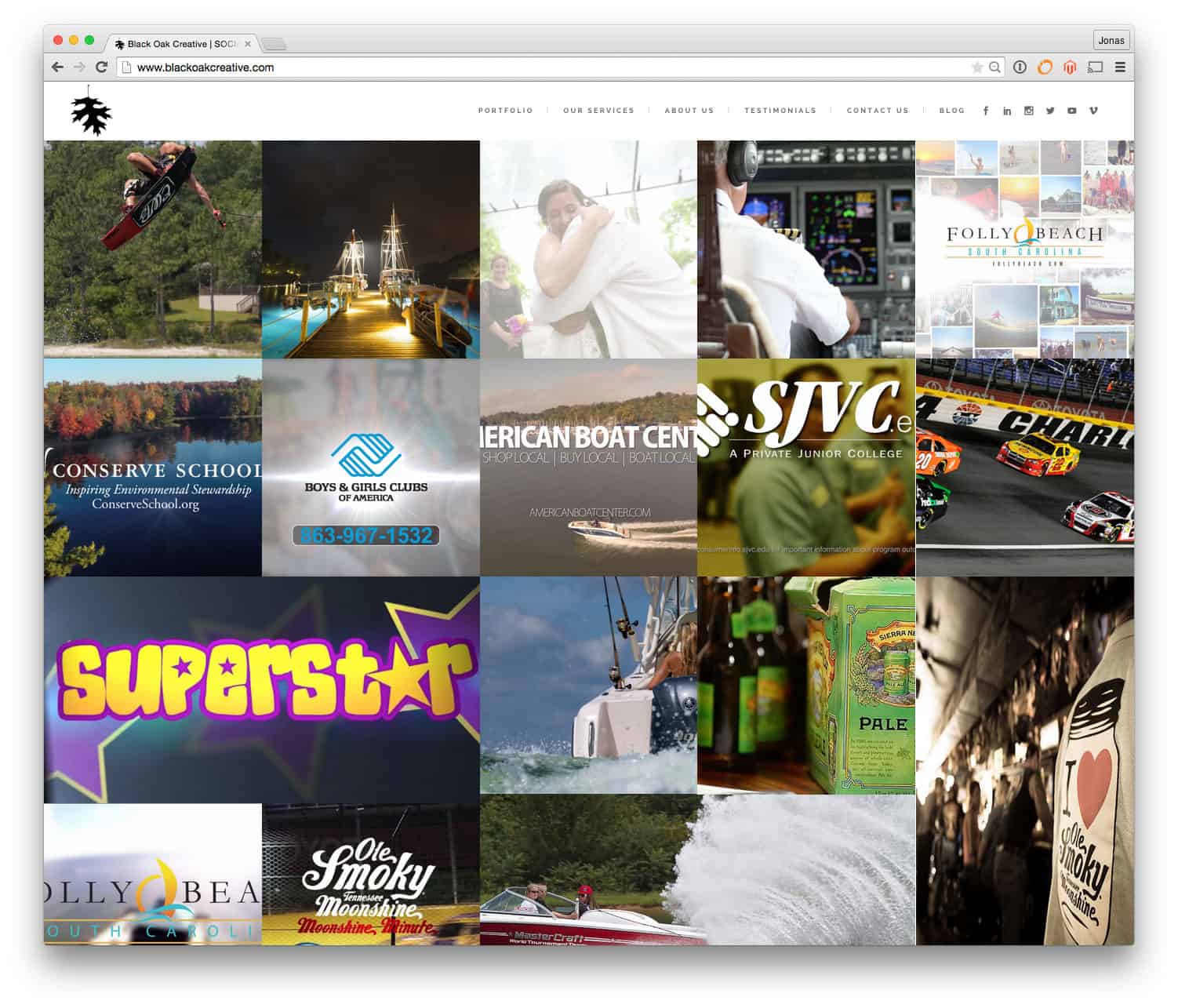This screenshot has width=1178, height=1008.
Task: Click the zoom magnifier icon in address bar
Action: tap(994, 67)
